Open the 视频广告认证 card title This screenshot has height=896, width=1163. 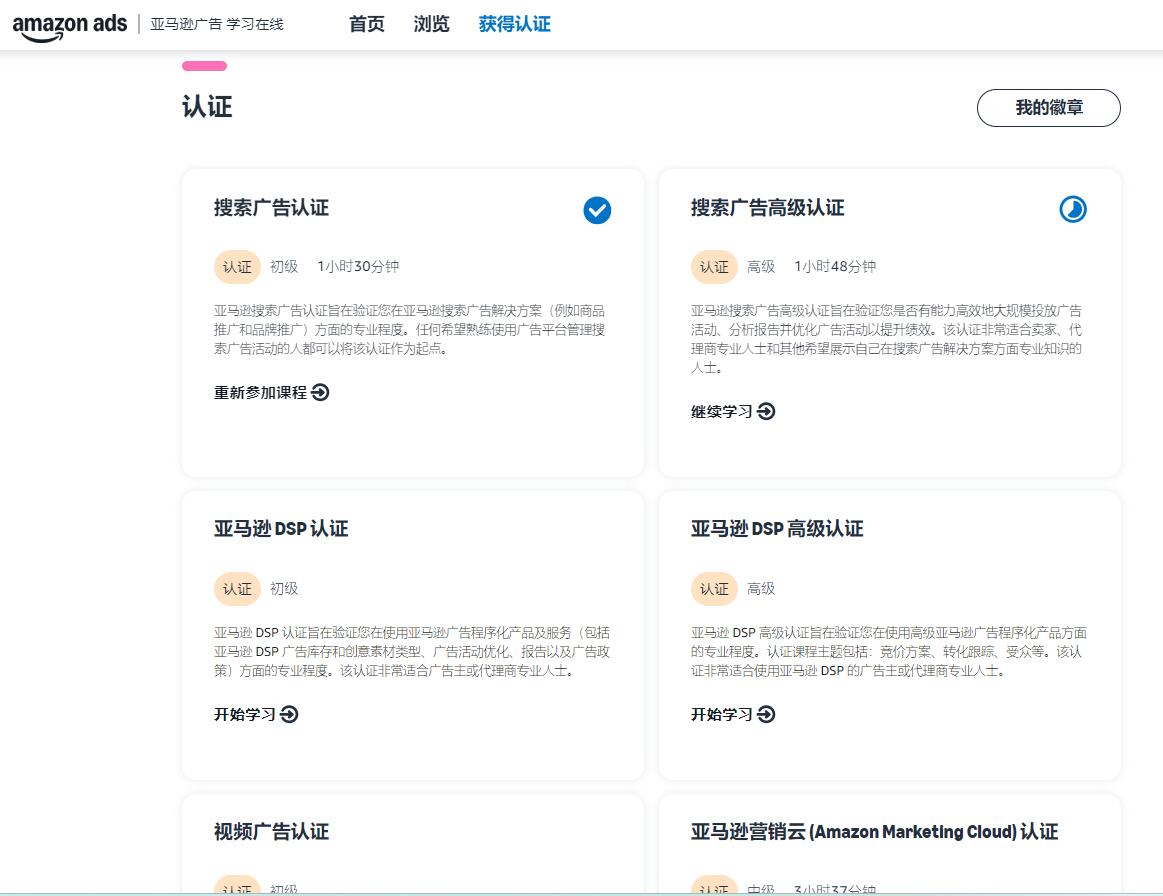point(271,831)
